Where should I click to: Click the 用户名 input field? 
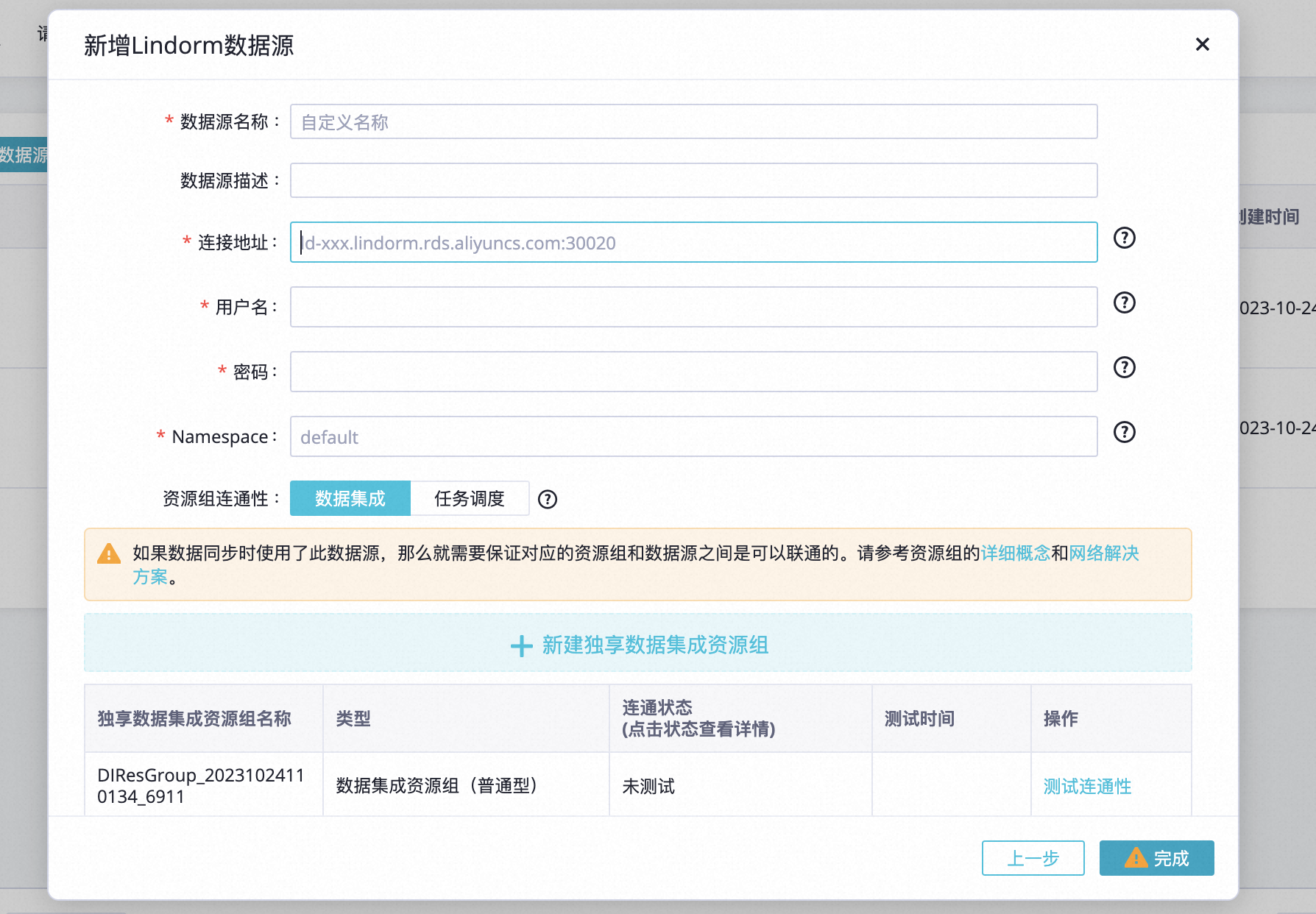click(693, 307)
